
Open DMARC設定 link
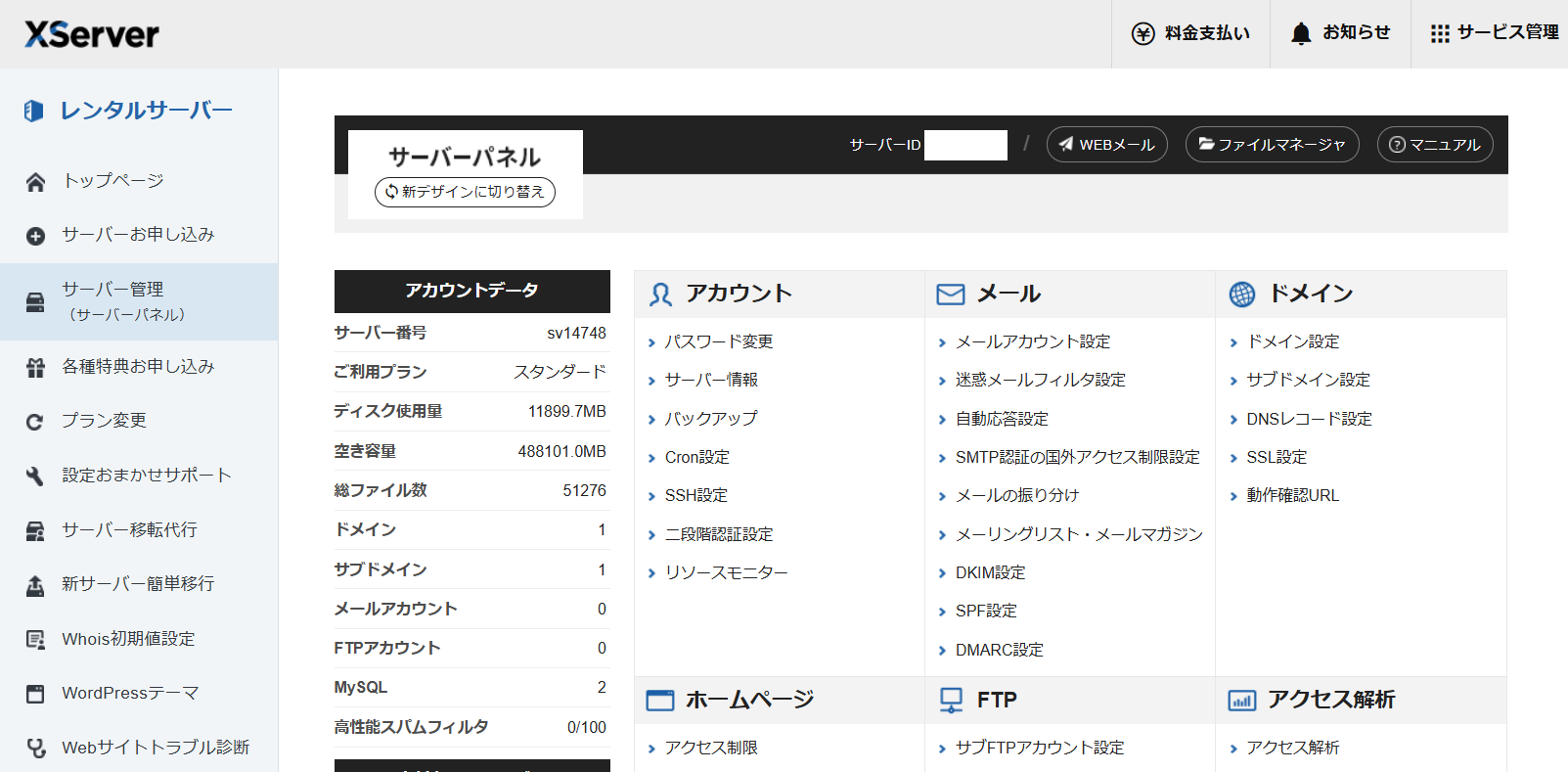pyautogui.click(x=1000, y=650)
